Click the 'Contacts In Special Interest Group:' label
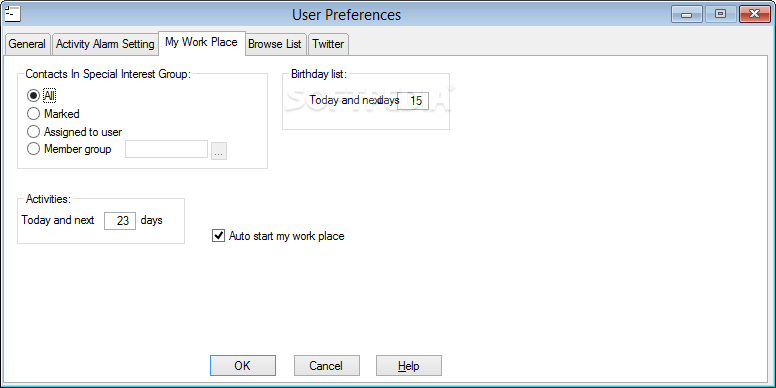Image resolution: width=776 pixels, height=388 pixels. coord(108,74)
